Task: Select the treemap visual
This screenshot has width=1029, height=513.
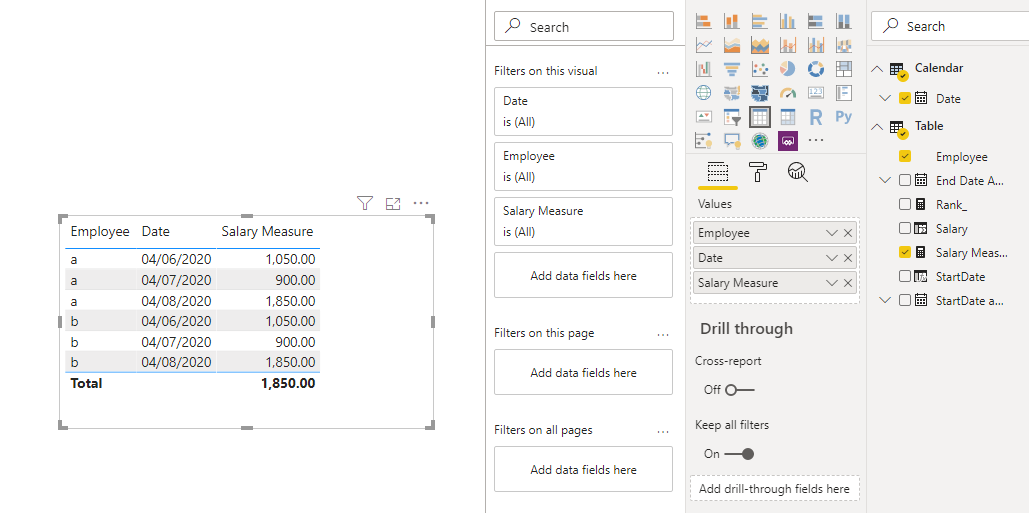Action: click(x=844, y=68)
